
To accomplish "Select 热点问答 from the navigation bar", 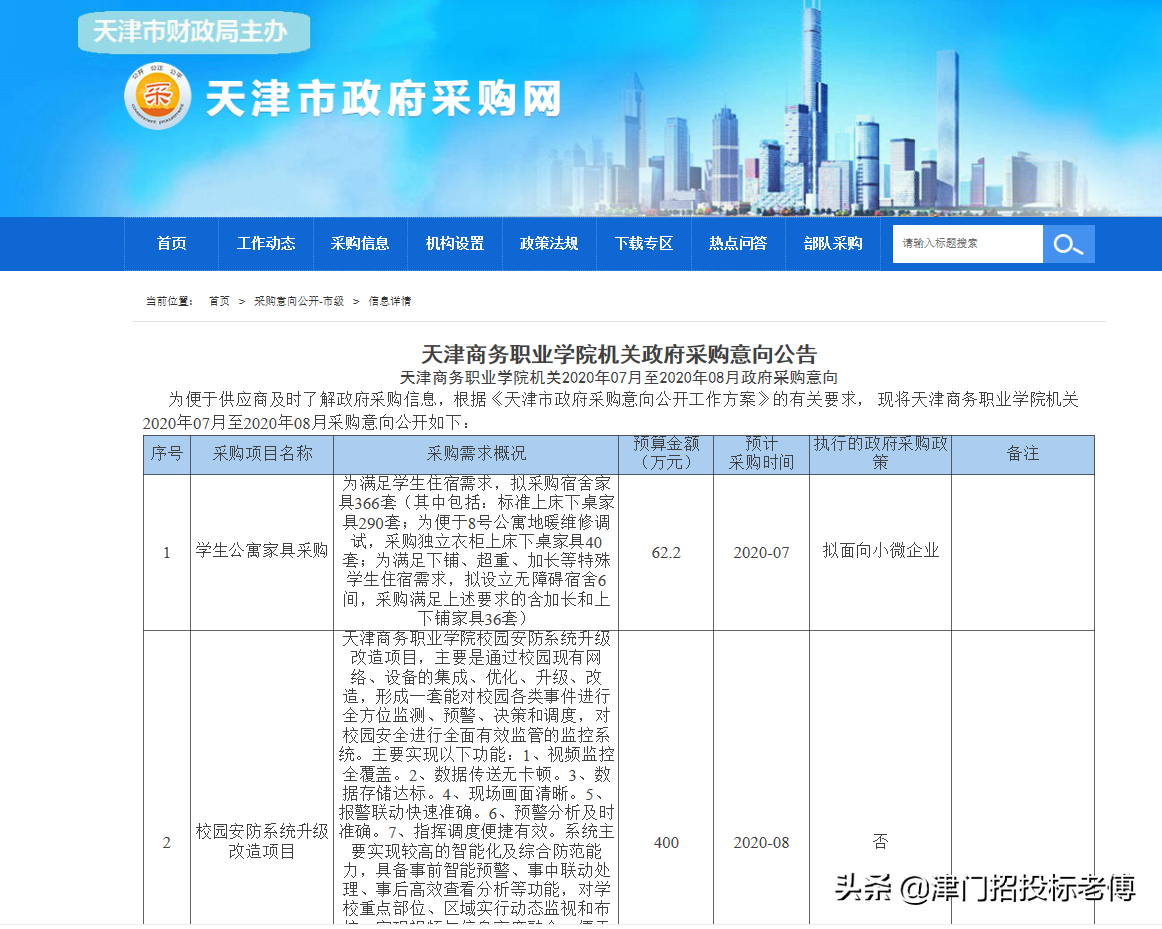I will (x=737, y=243).
